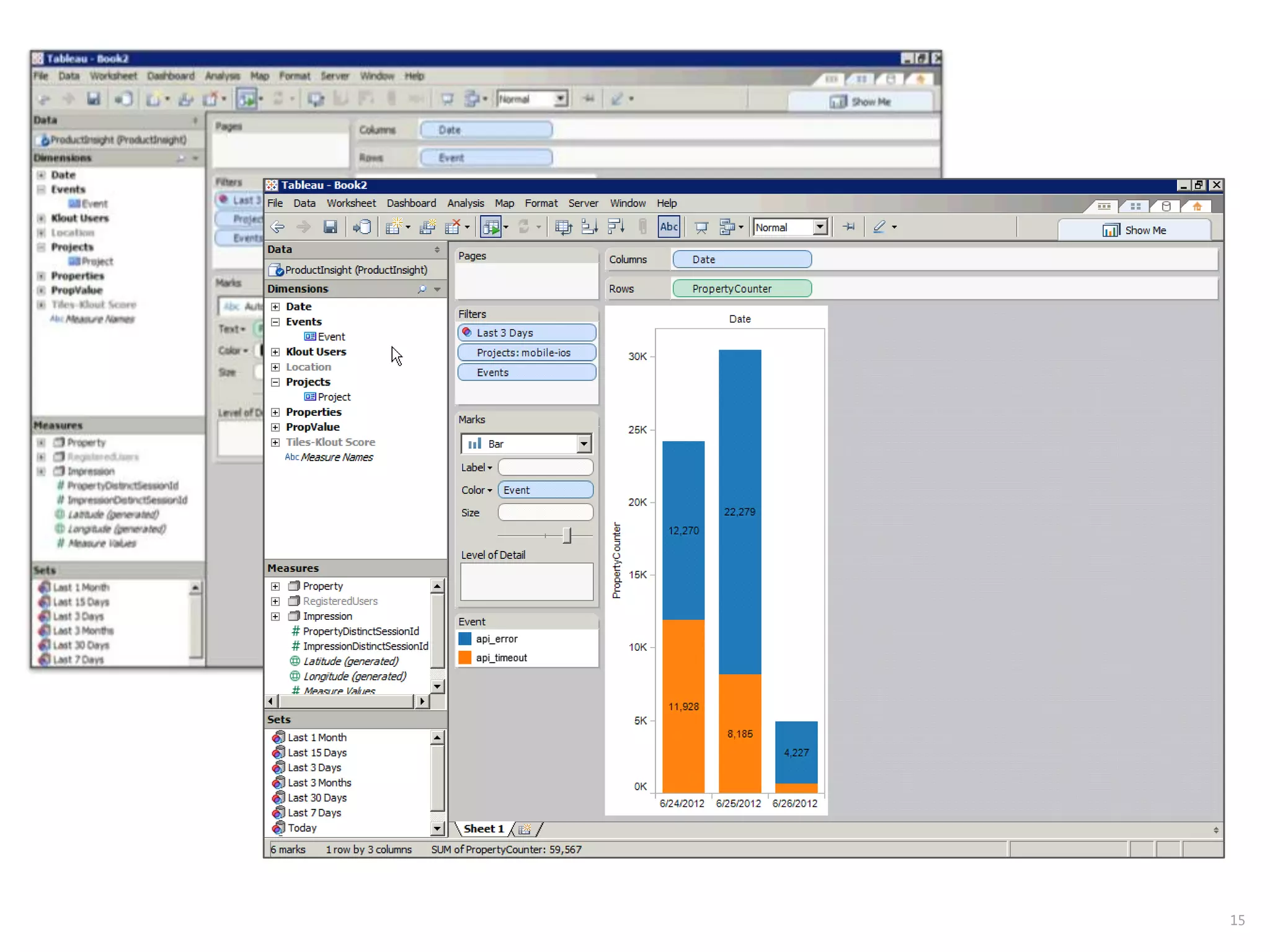Click the Undo back arrow icon
This screenshot has height=952, width=1270.
[277, 227]
